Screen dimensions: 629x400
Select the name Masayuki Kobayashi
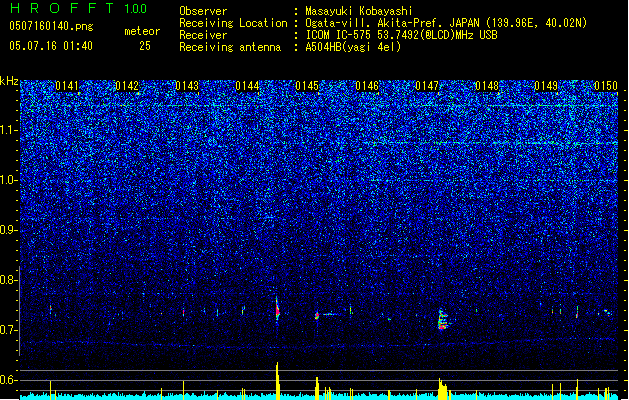(359, 11)
